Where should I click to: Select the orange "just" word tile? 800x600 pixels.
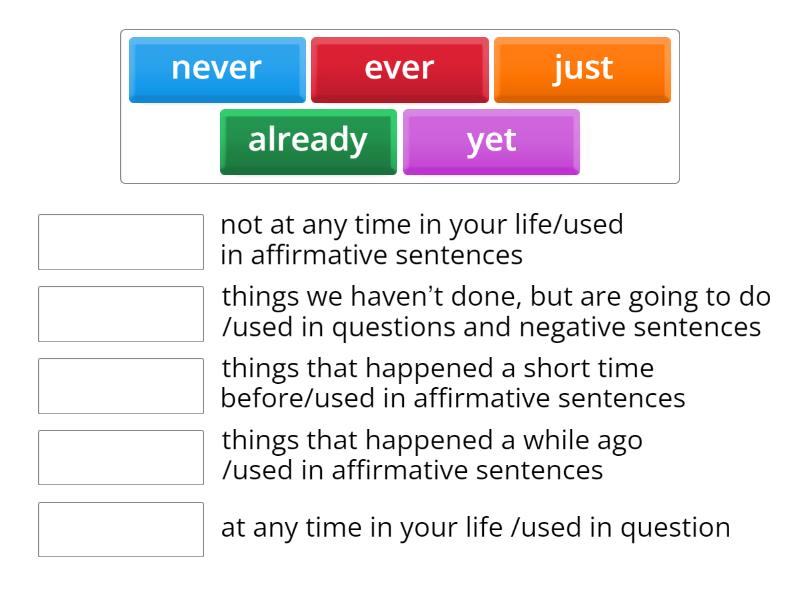coord(583,68)
